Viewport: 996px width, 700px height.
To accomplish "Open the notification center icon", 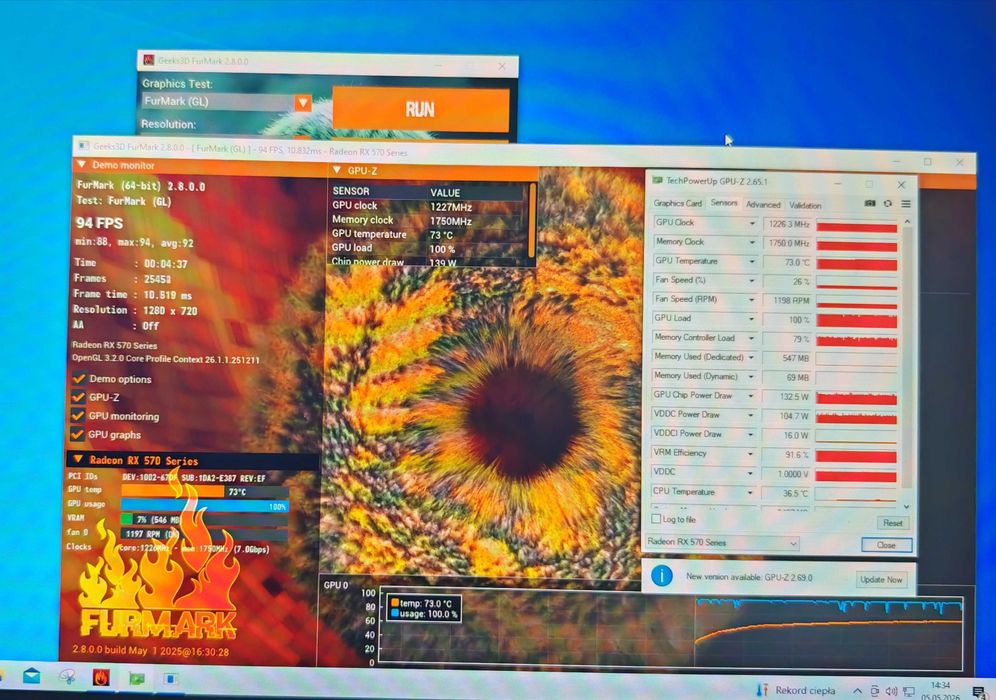I will (x=979, y=692).
